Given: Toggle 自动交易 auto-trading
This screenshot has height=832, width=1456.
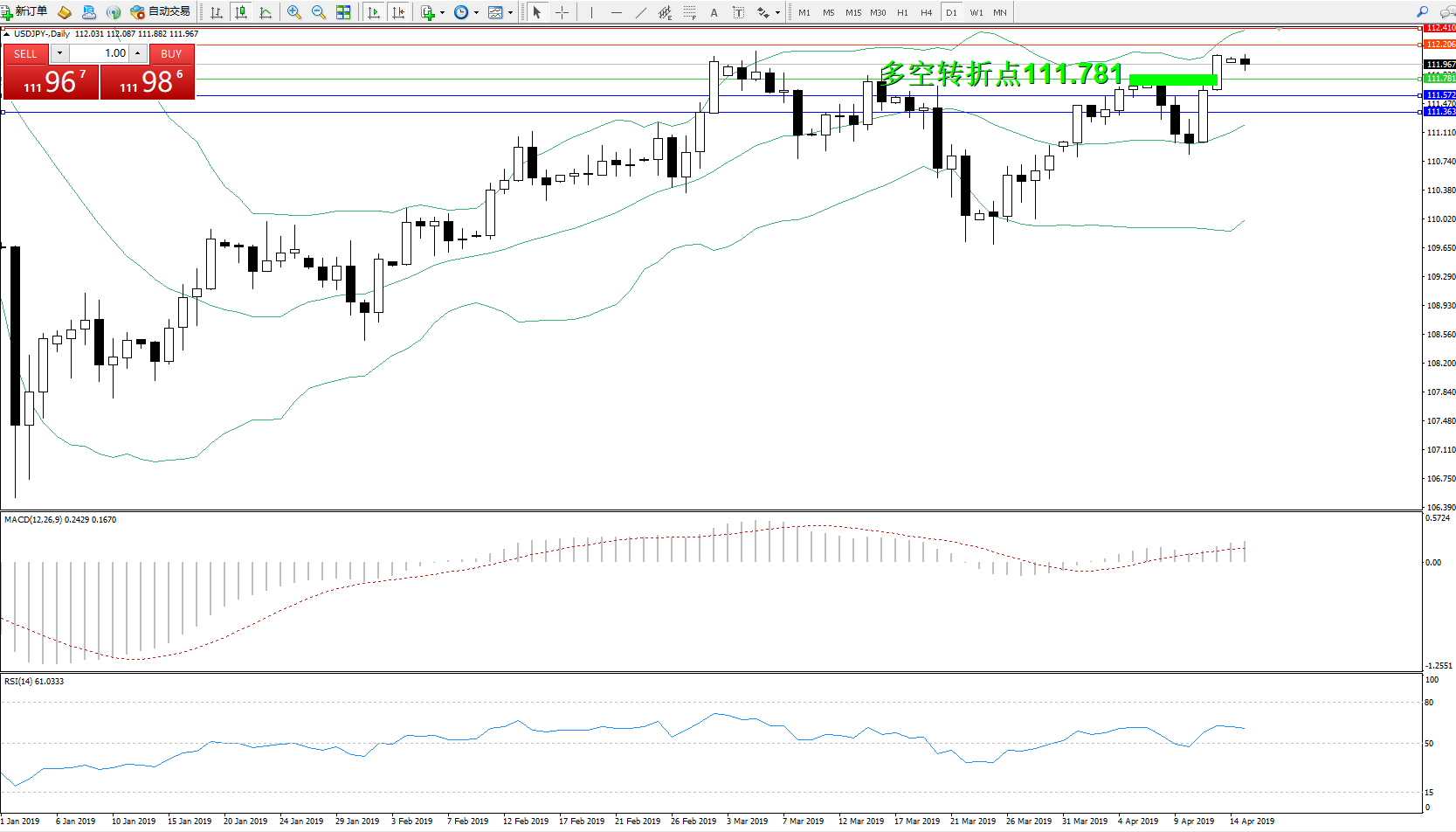Looking at the screenshot, I should (x=160, y=11).
